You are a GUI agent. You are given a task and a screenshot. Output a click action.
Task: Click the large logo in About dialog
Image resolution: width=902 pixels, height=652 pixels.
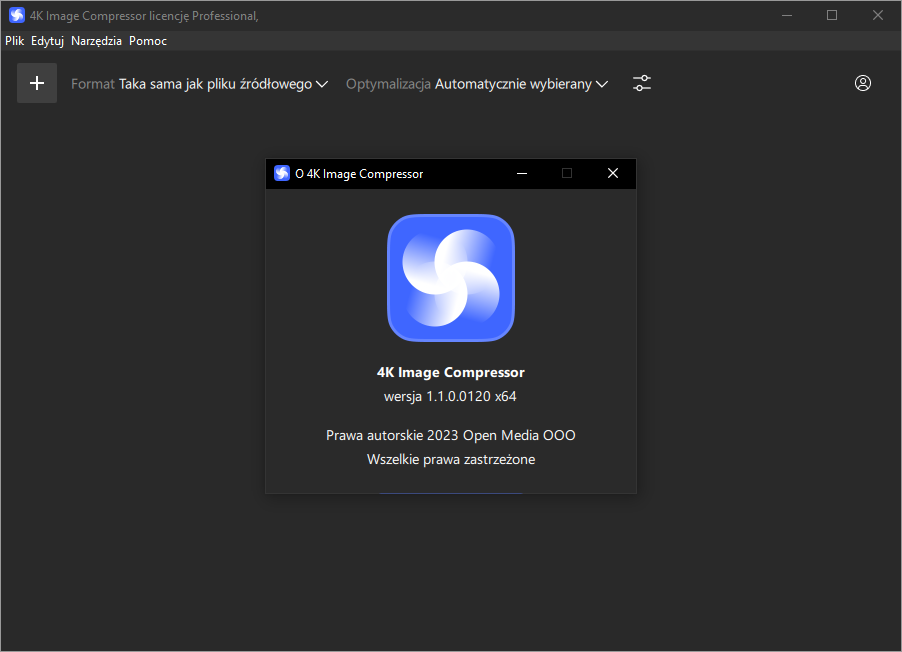point(451,278)
